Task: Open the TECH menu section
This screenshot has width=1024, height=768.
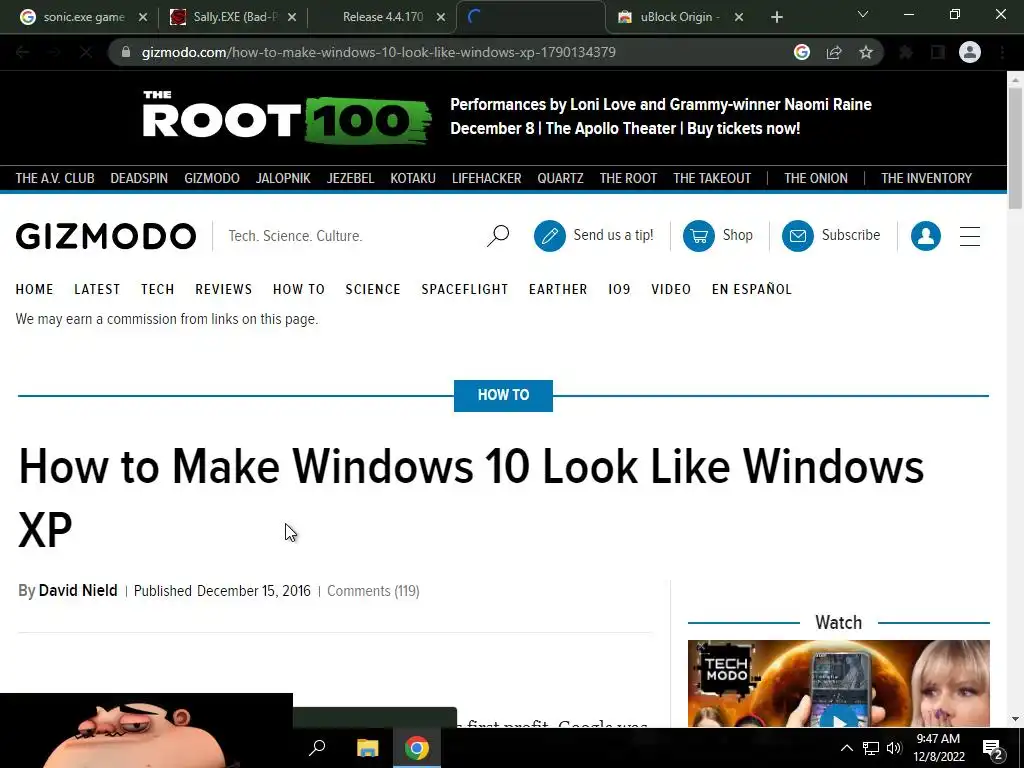Action: (x=157, y=289)
